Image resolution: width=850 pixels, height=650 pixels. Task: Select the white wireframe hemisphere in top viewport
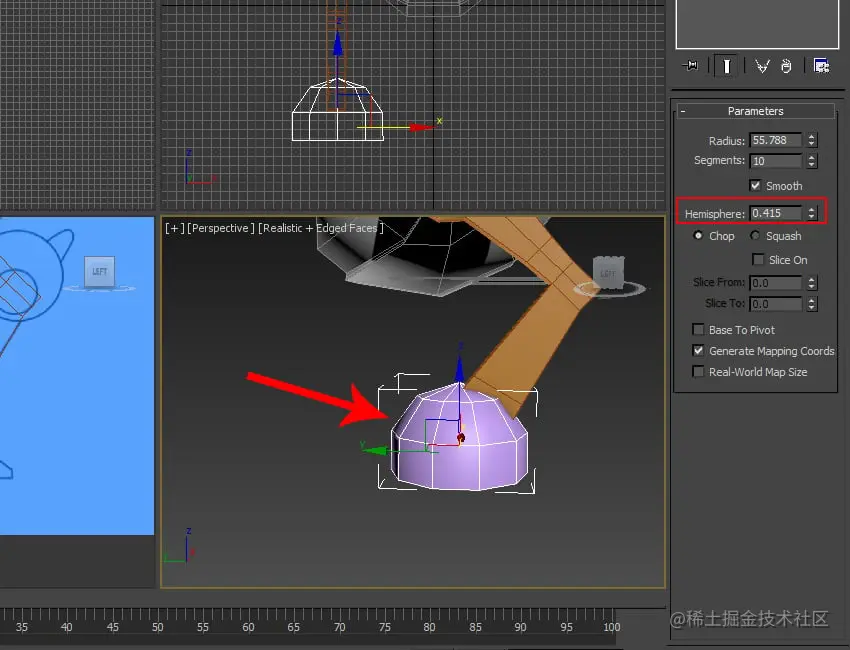pos(337,110)
